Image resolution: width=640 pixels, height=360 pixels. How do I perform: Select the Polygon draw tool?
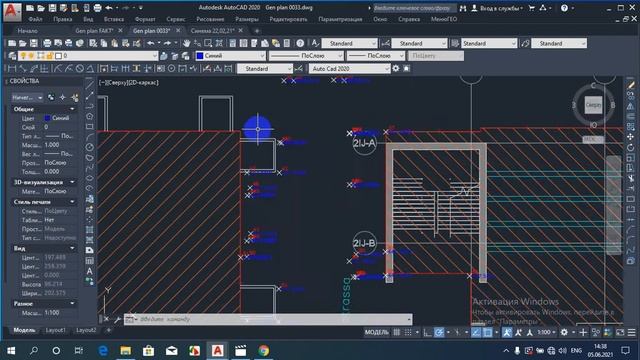(x=89, y=116)
